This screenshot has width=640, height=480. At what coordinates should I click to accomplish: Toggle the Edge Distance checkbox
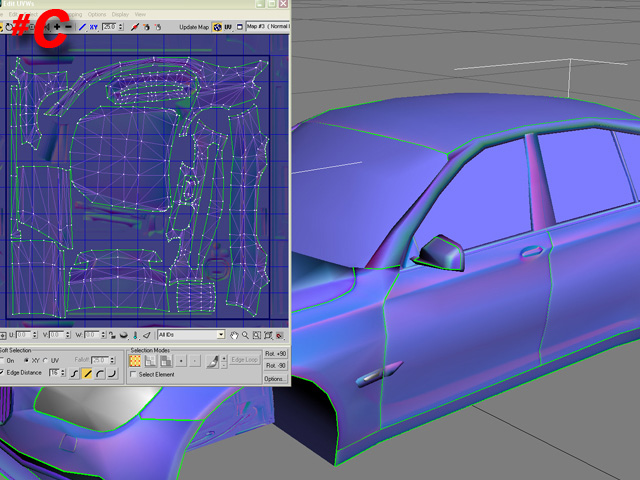[x=3, y=372]
